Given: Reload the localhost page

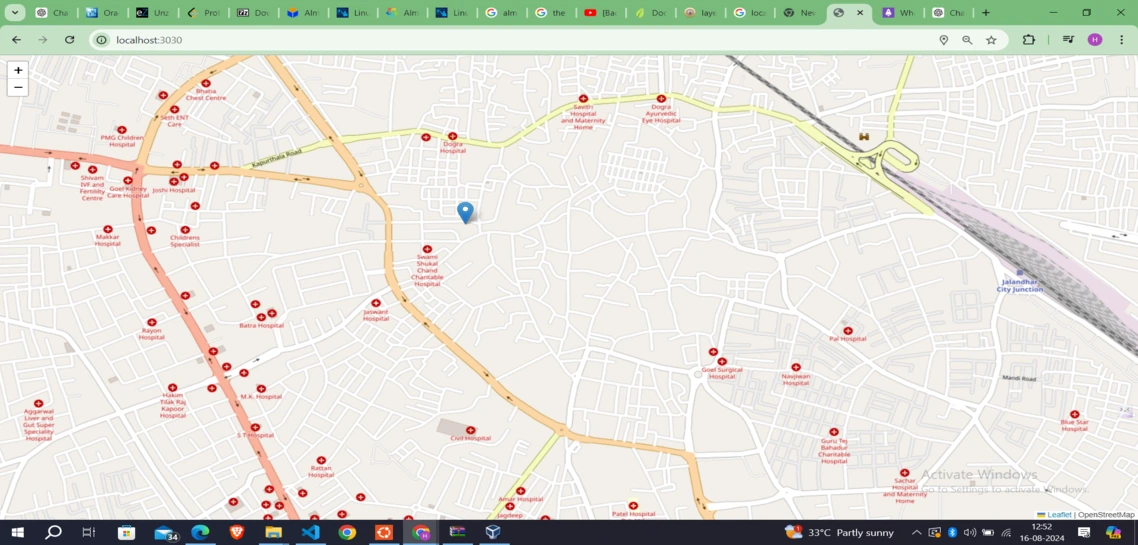Looking at the screenshot, I should pyautogui.click(x=70, y=40).
